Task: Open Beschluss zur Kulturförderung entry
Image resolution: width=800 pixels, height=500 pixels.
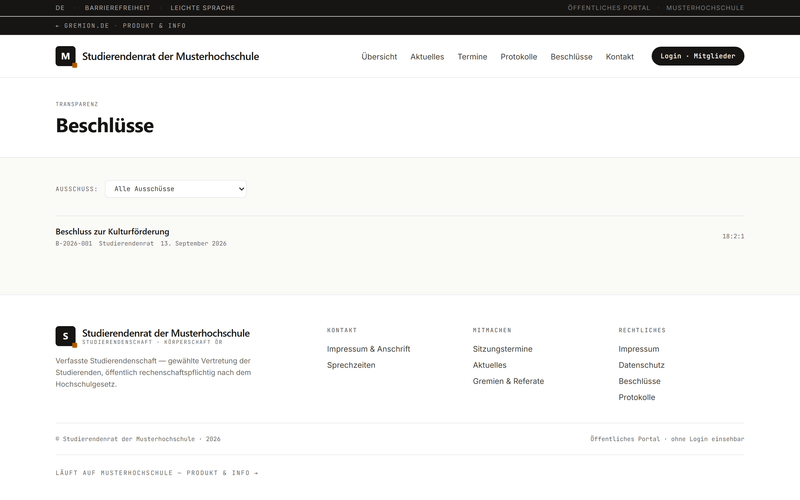Action: [x=112, y=232]
